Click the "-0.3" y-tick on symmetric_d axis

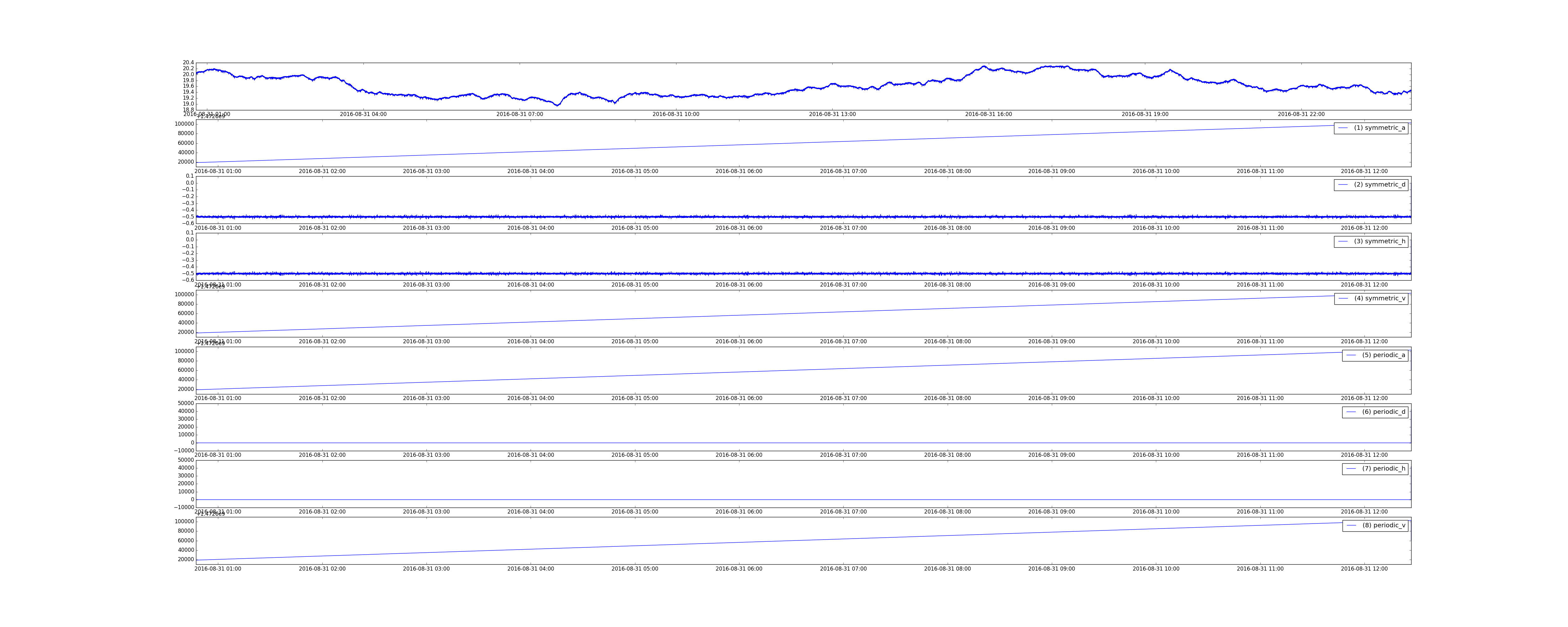tap(188, 203)
